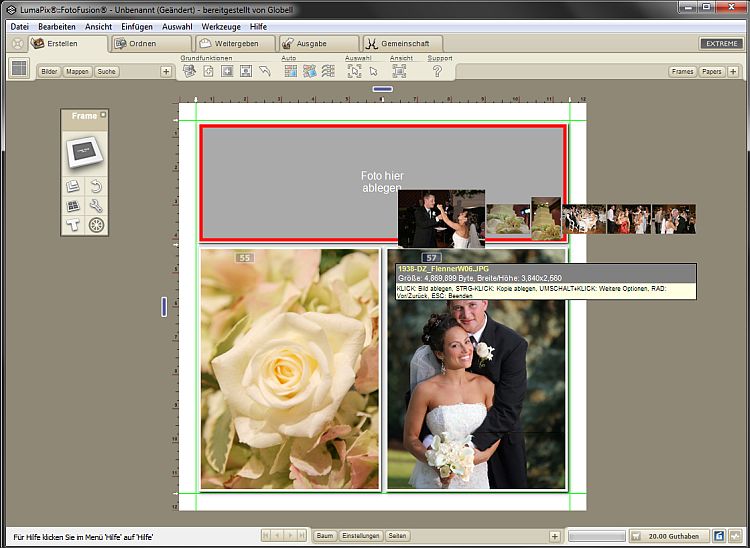
Task: Click the layers icon in Frame panel
Action: point(73,187)
